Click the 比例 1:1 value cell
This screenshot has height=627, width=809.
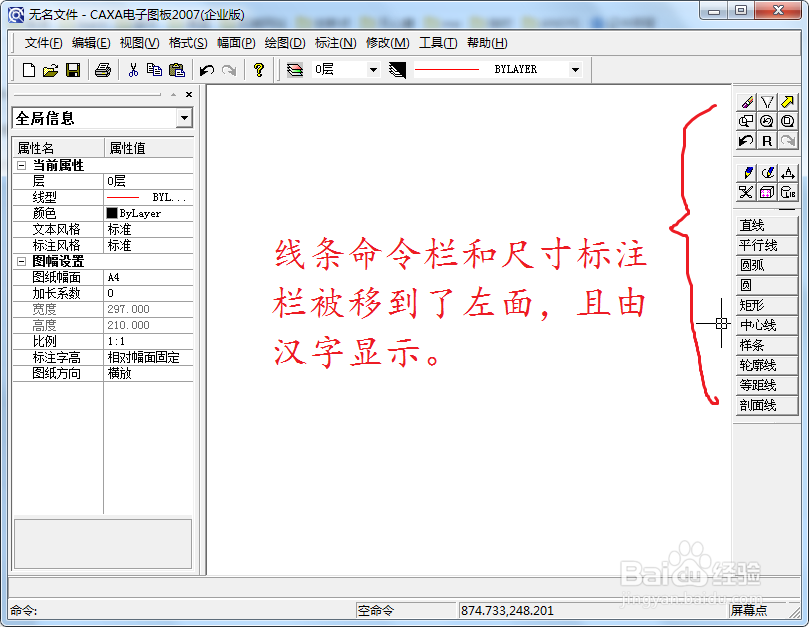pyautogui.click(x=149, y=342)
